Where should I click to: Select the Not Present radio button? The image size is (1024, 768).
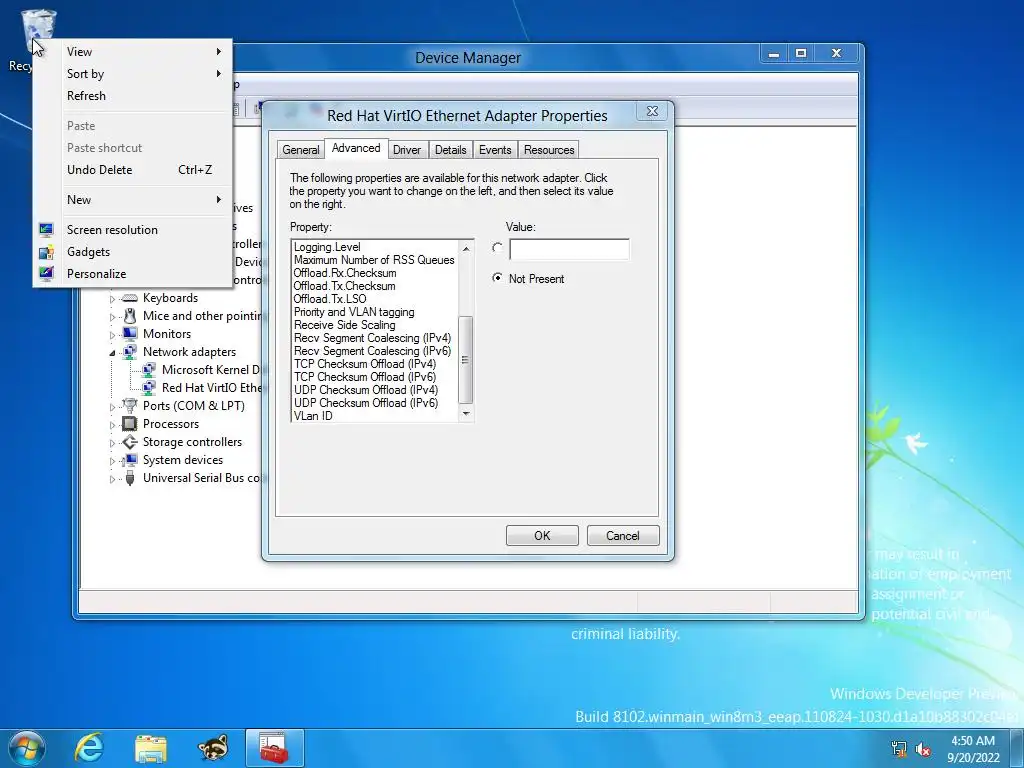coord(498,278)
